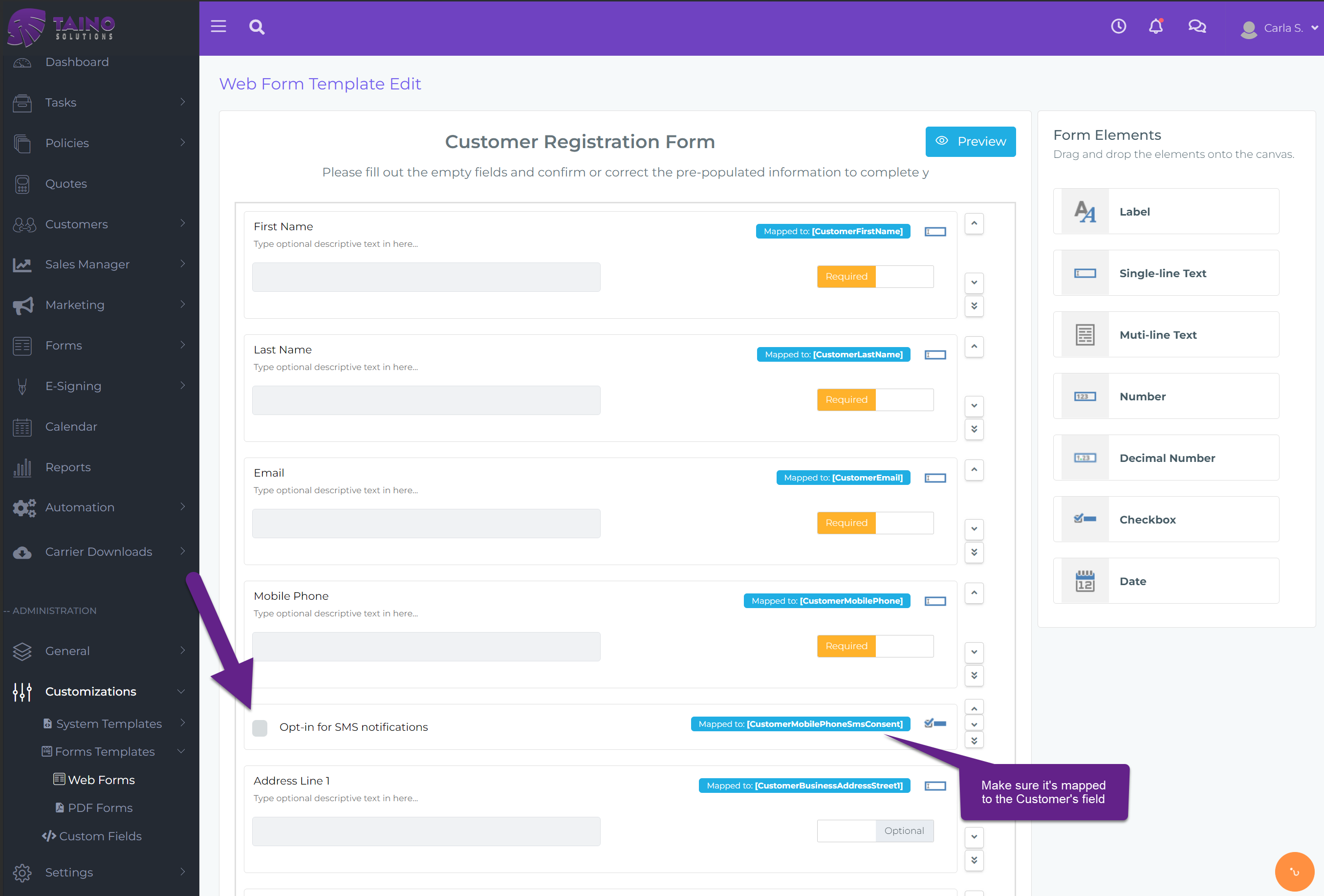Open the notifications bell icon
The width and height of the screenshot is (1324, 896).
[x=1156, y=26]
